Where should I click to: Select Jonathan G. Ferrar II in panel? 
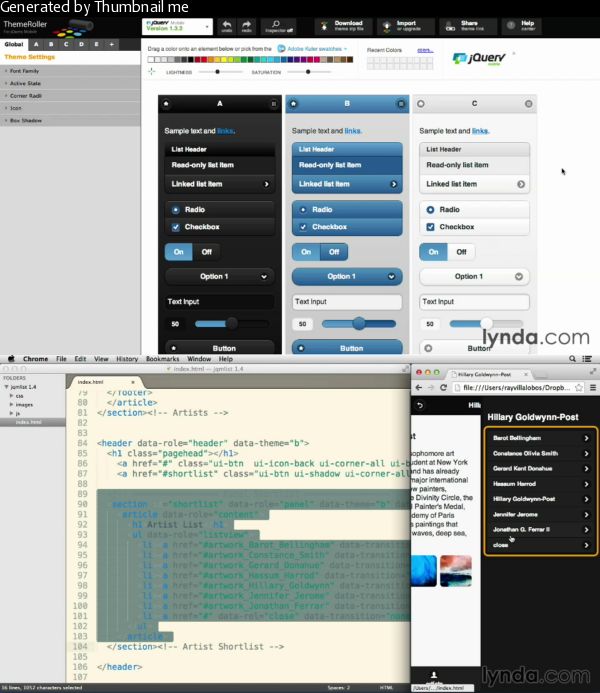coord(541,529)
